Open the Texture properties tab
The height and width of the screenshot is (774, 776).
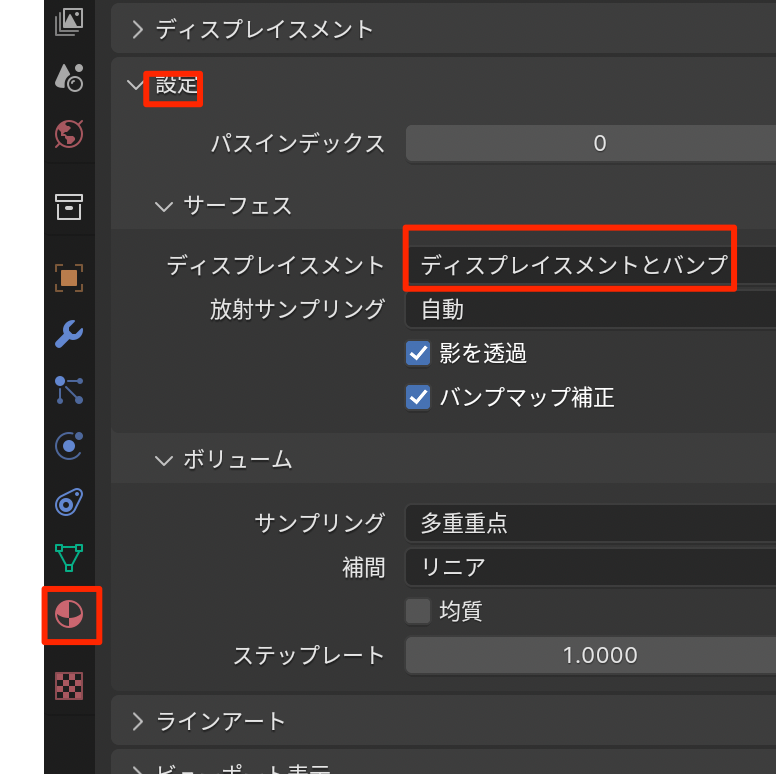click(x=69, y=686)
